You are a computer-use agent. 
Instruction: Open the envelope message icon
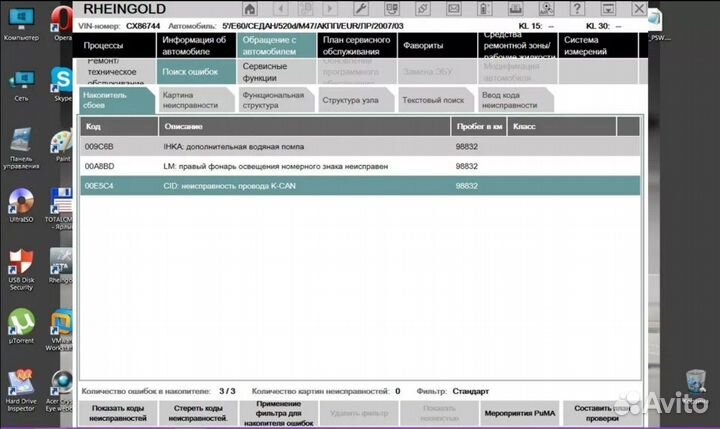[x=454, y=9]
